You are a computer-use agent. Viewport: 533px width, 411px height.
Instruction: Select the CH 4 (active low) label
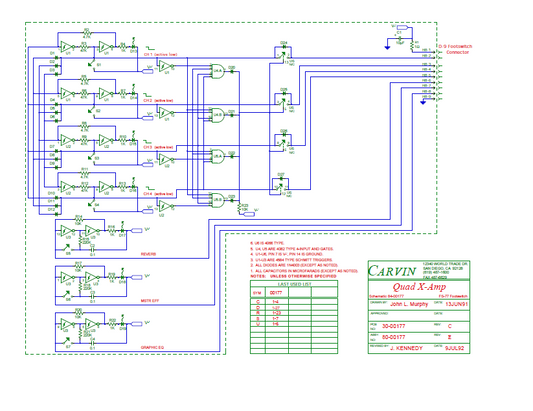point(158,194)
